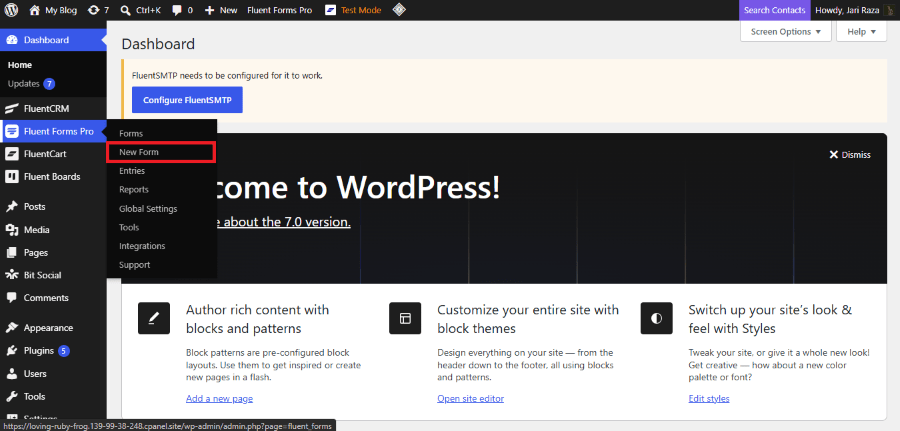Click the Appearance brush icon
The height and width of the screenshot is (431, 900).
pyautogui.click(x=12, y=328)
